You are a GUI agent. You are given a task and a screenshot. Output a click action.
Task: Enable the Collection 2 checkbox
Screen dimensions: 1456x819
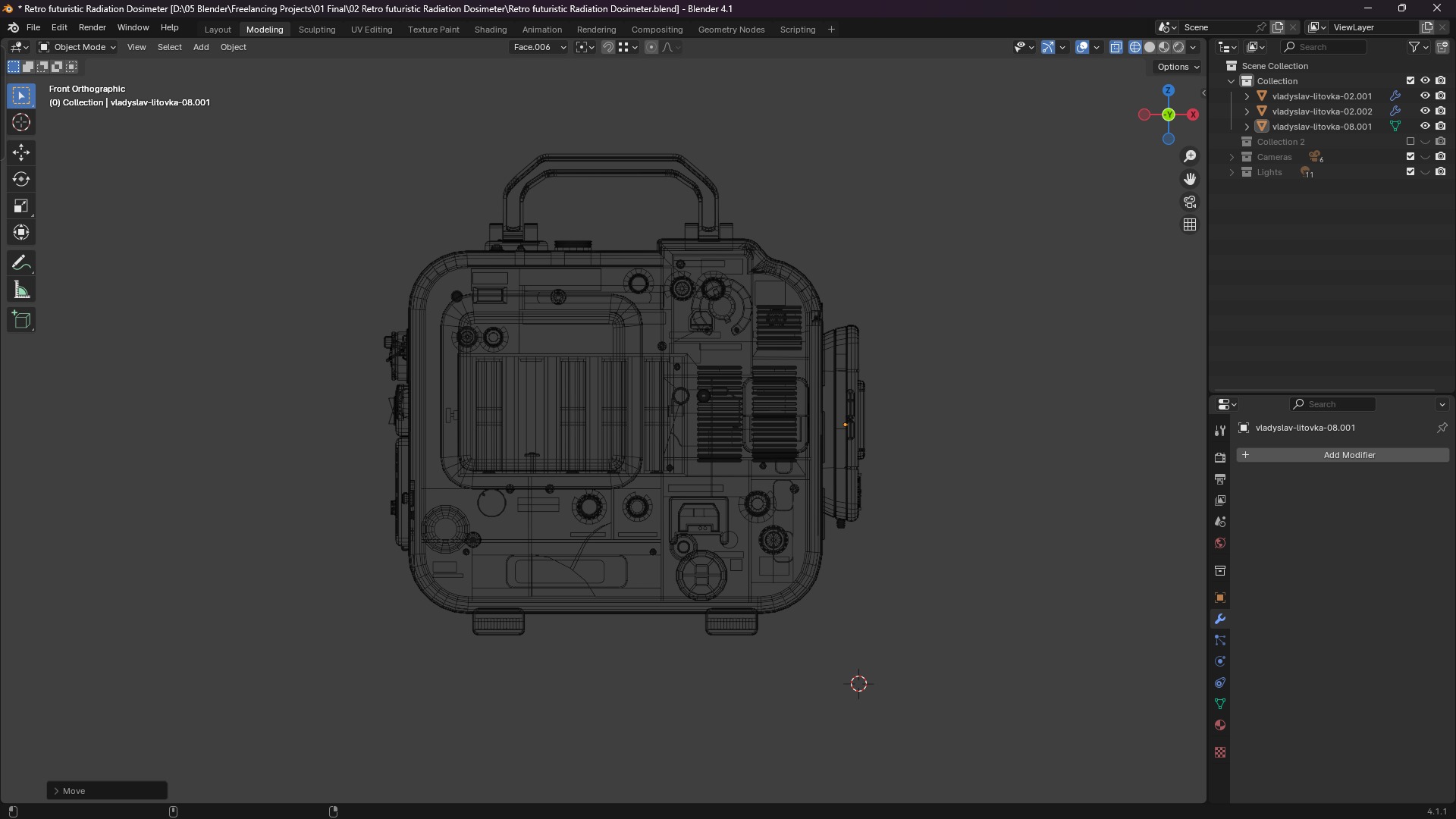point(1410,142)
